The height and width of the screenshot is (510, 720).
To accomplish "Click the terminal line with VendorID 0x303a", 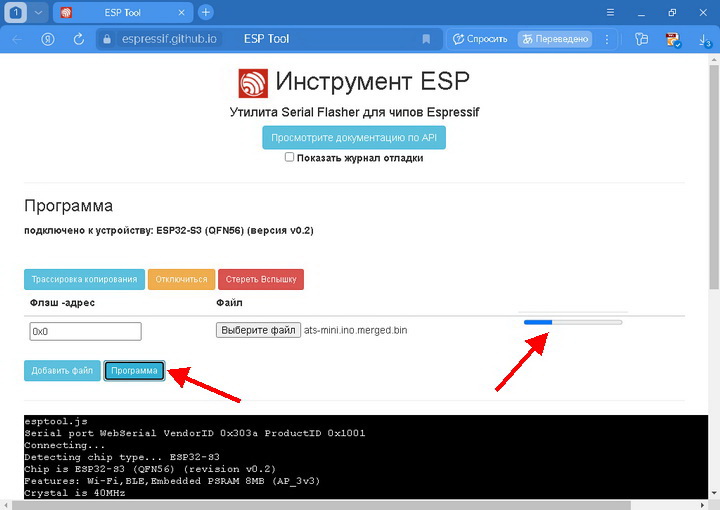I will [x=195, y=433].
